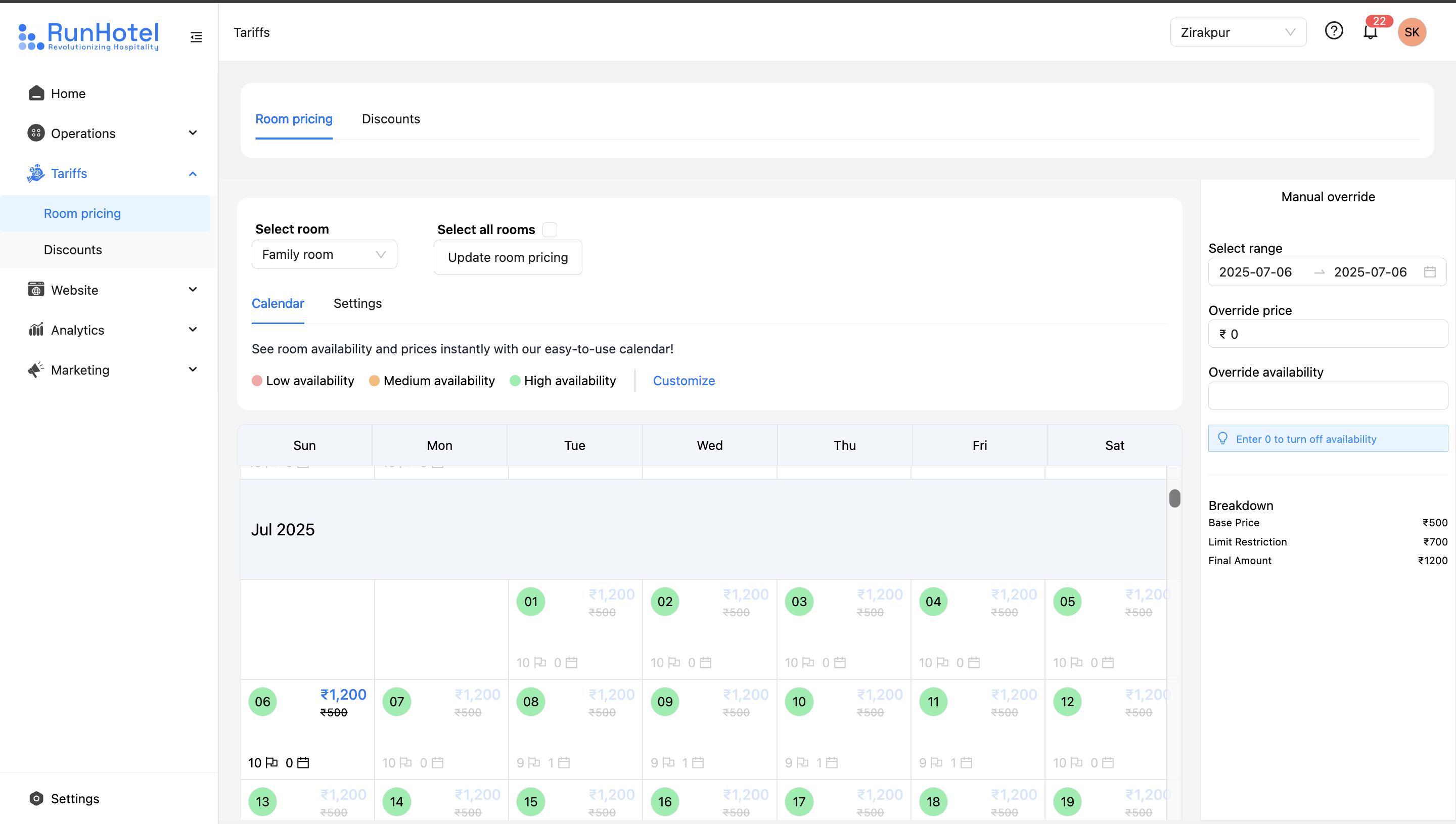Click the struck-through ₹500 on July 06
Image resolution: width=1456 pixels, height=824 pixels.
tap(333, 712)
